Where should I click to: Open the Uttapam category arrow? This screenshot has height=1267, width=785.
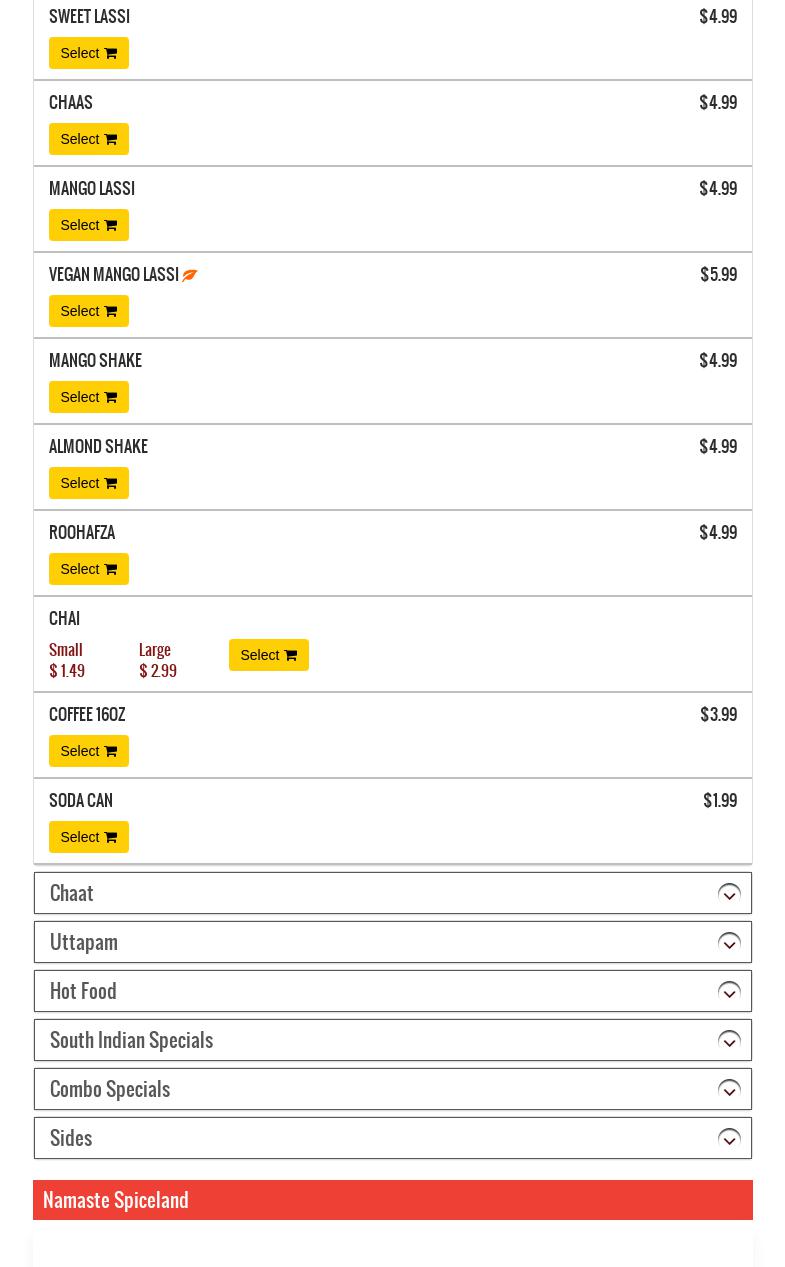click(x=729, y=942)
